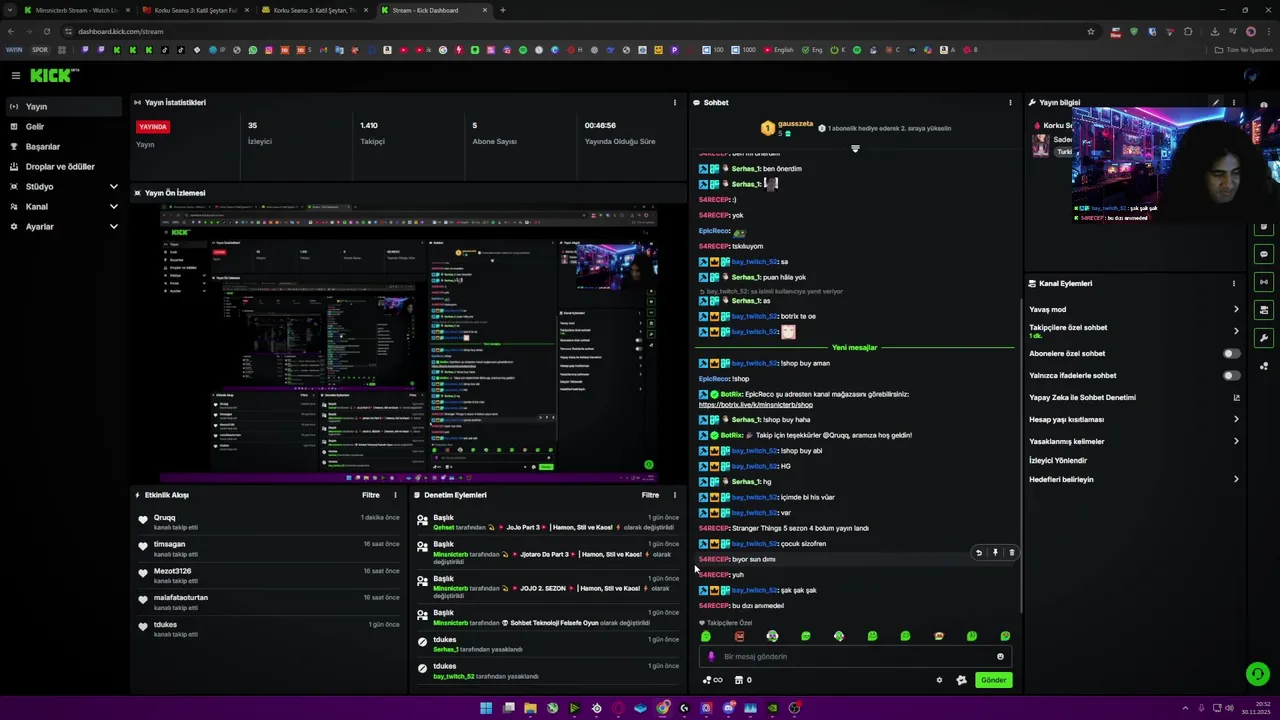The width and height of the screenshot is (1280, 720).
Task: Open a new browser tab
Action: 502,10
